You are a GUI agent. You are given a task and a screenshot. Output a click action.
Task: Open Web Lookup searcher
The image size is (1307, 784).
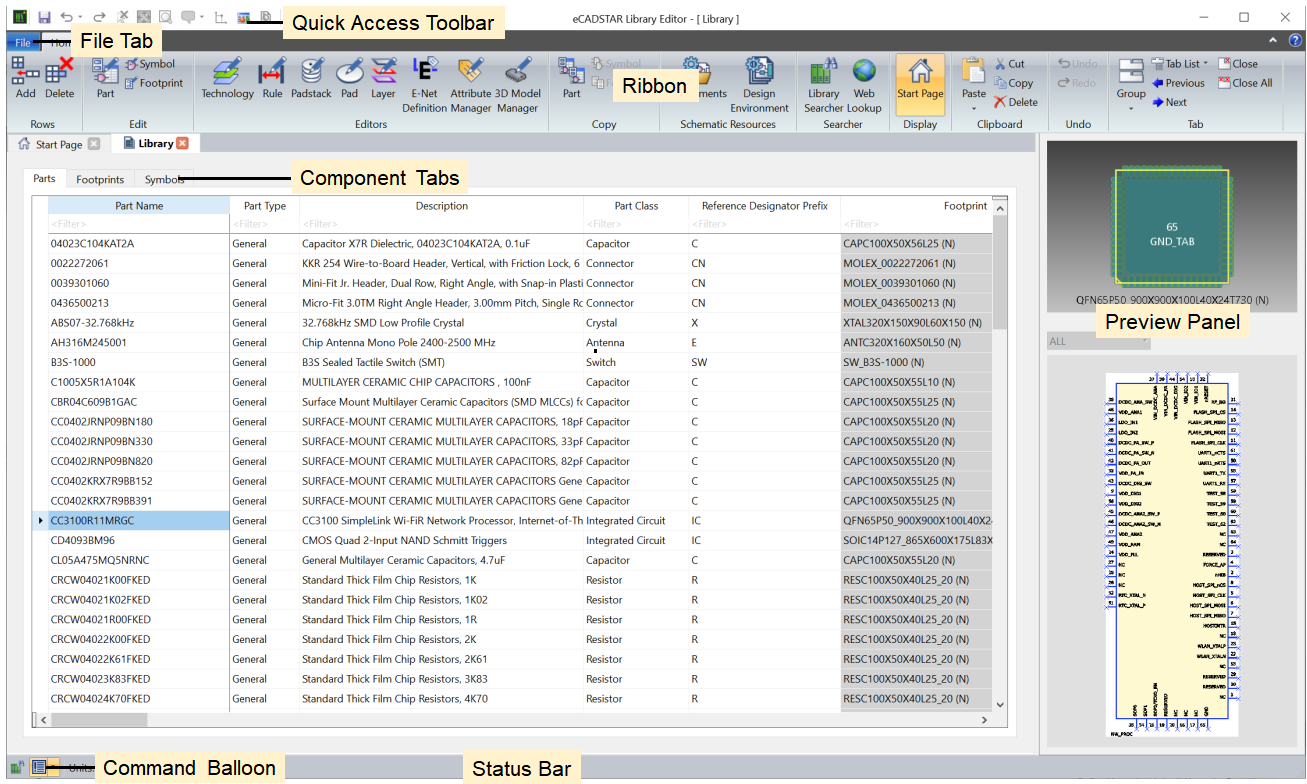click(864, 85)
